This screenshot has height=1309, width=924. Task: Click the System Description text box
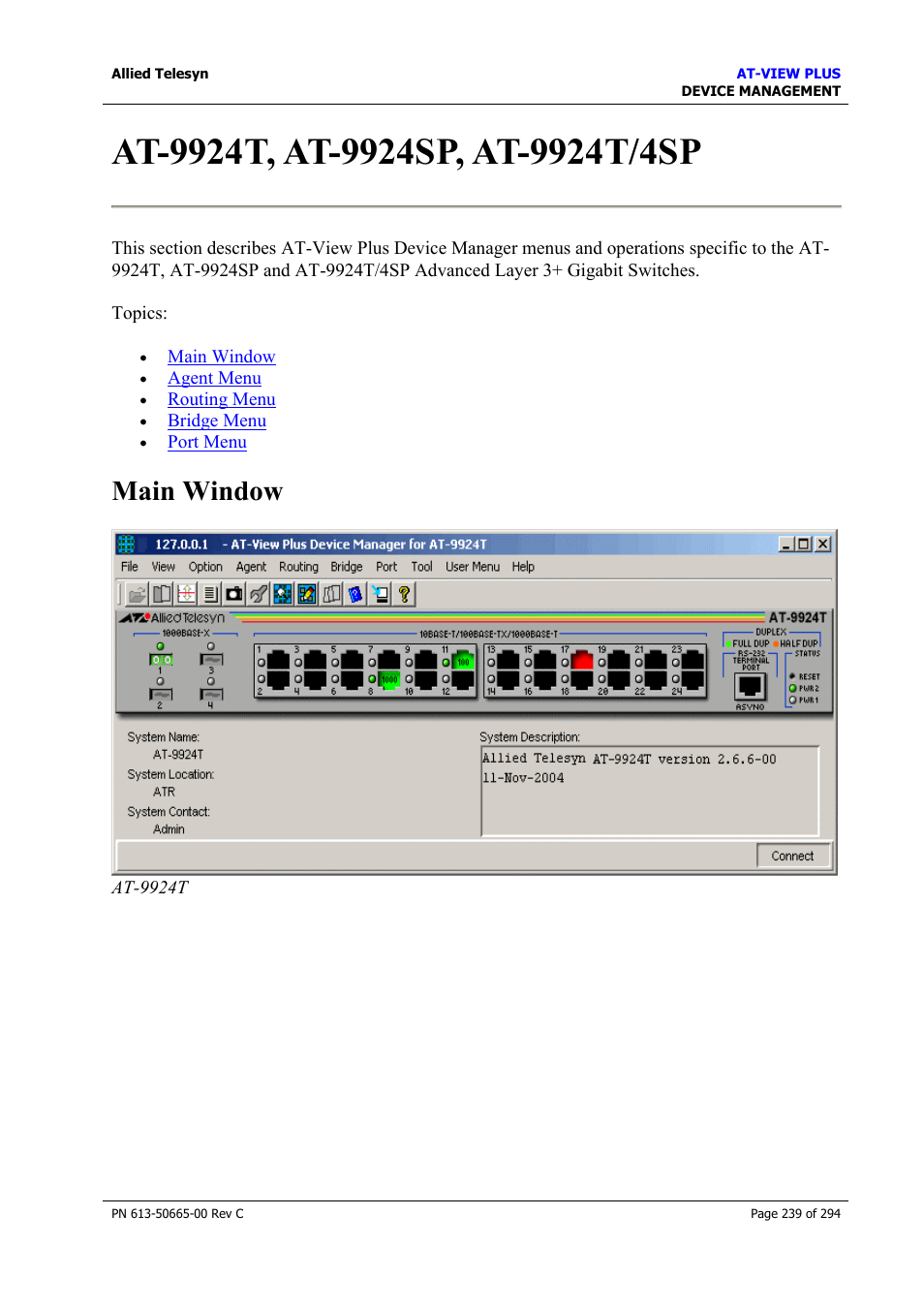649,790
